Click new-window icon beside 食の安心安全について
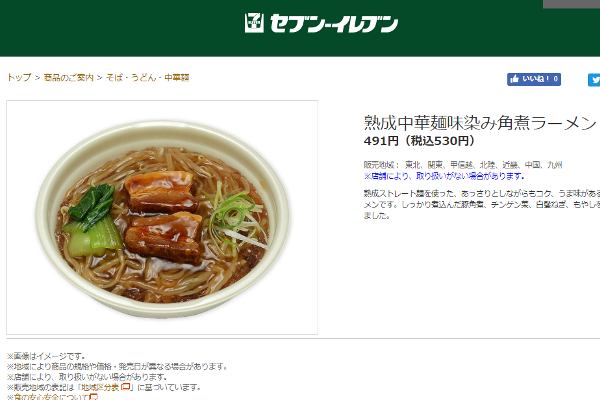 pos(94,397)
